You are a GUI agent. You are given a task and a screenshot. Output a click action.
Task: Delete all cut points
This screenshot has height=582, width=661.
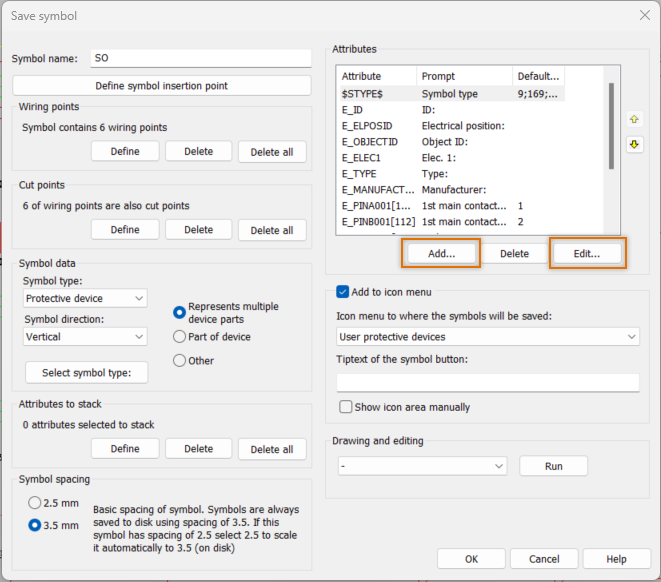click(272, 230)
